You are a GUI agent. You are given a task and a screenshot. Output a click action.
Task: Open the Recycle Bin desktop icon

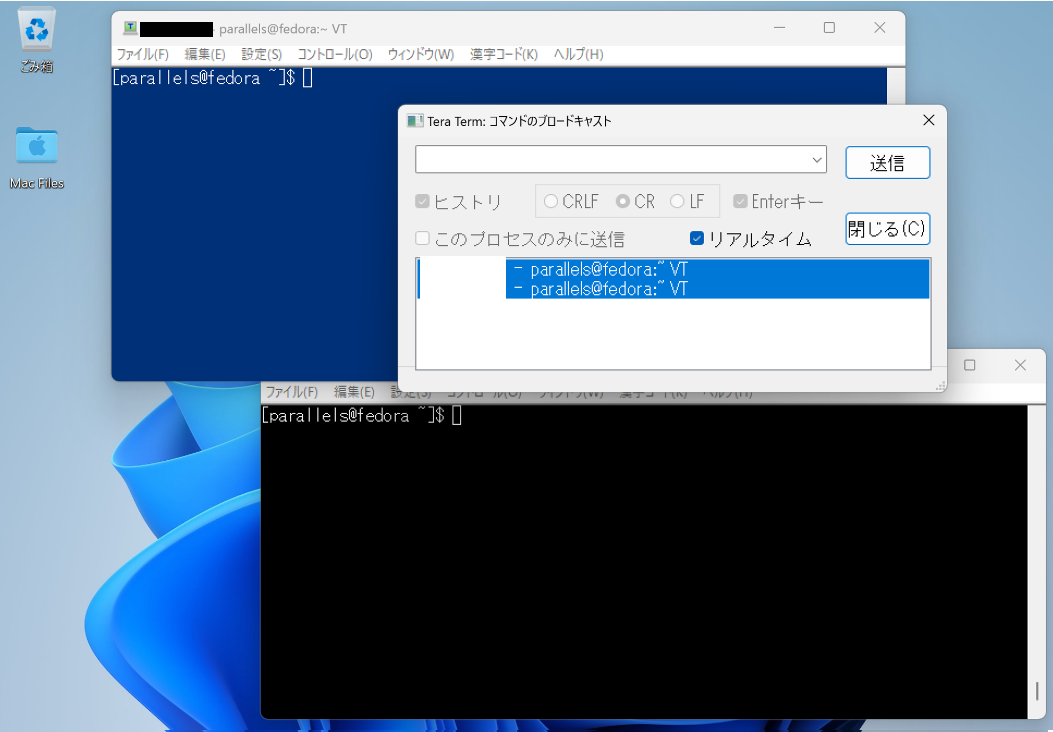pos(36,39)
